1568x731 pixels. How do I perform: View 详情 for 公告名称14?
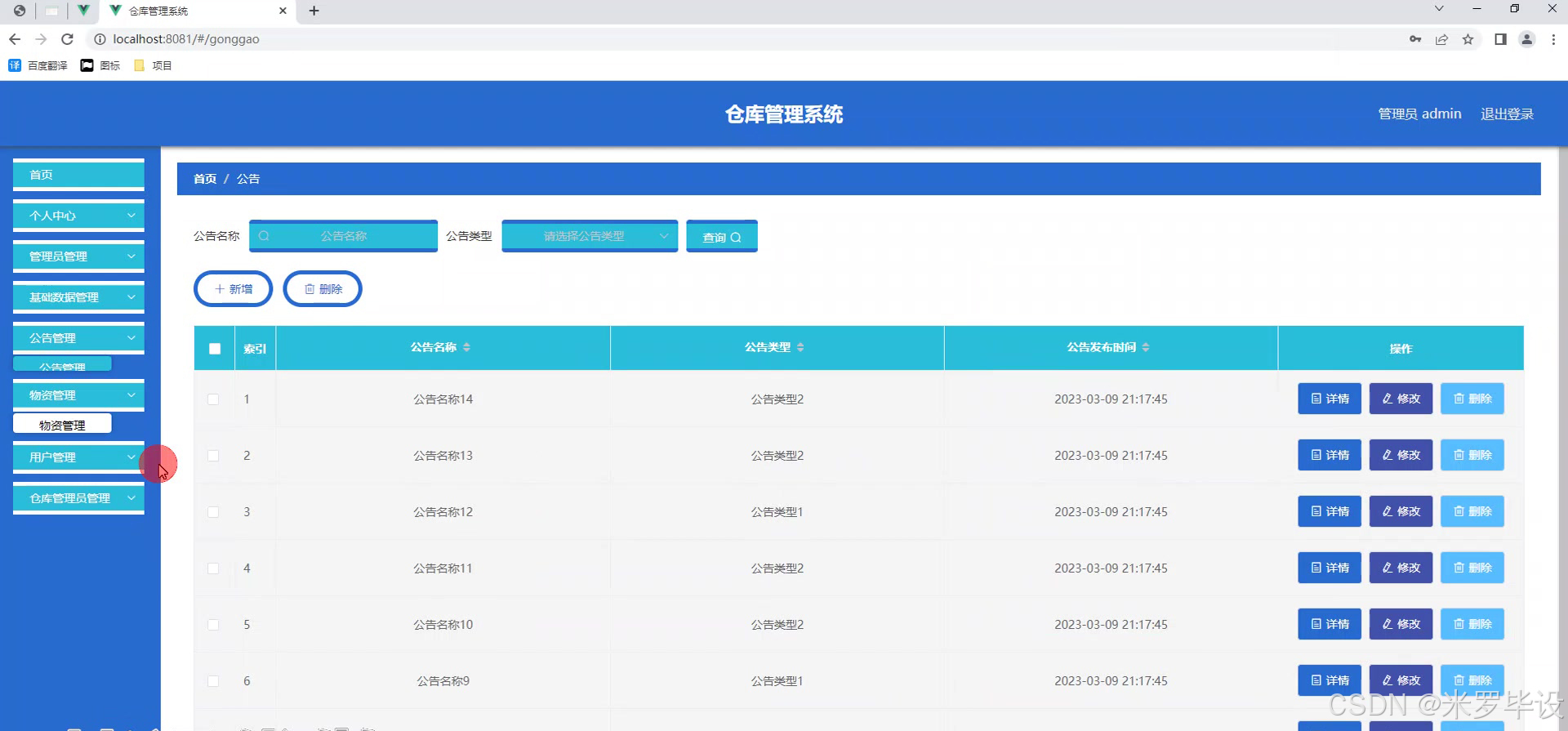(x=1330, y=399)
